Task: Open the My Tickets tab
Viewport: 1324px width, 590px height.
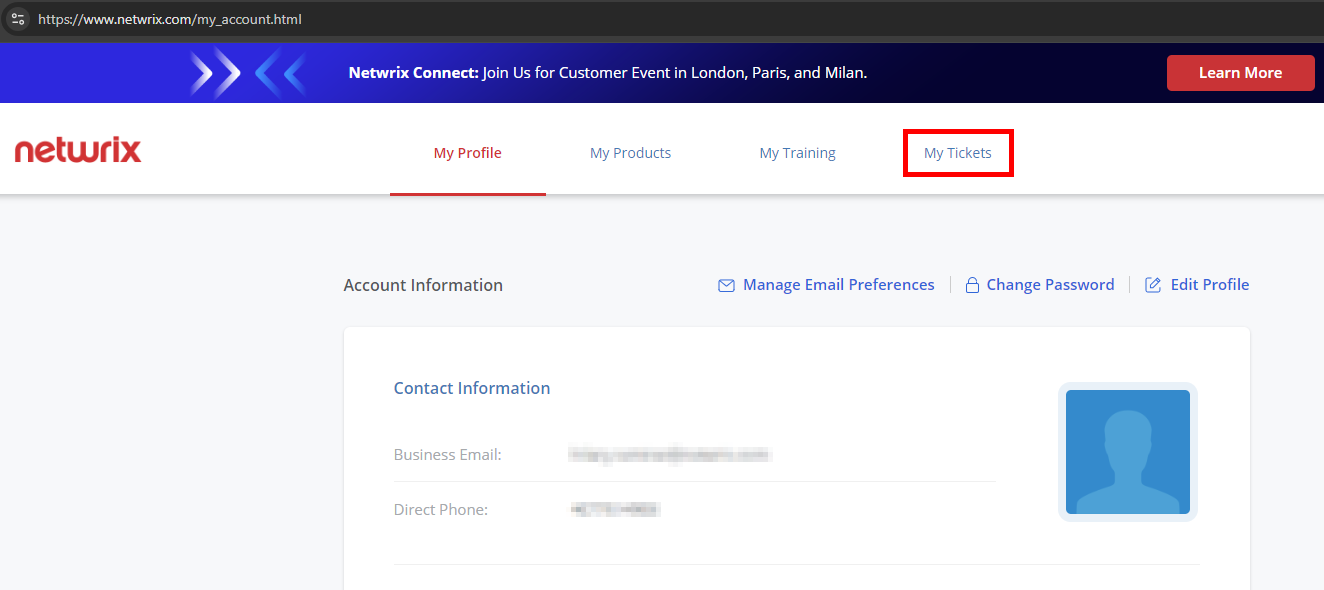Action: tap(957, 153)
